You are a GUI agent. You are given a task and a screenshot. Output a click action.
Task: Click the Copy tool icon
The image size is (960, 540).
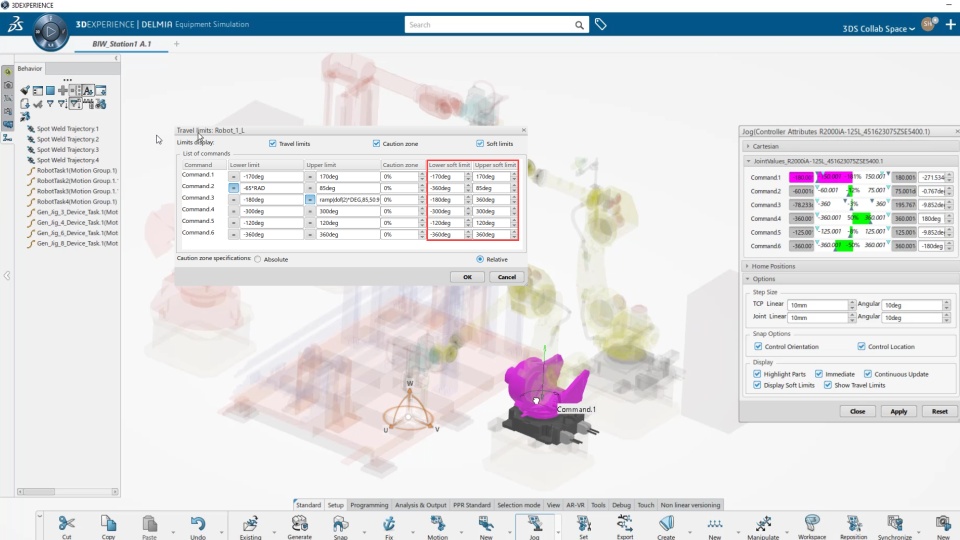[108, 523]
